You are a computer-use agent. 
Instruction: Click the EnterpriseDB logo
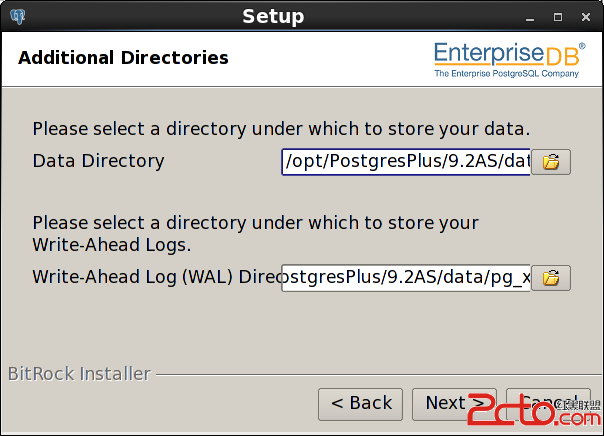[509, 60]
